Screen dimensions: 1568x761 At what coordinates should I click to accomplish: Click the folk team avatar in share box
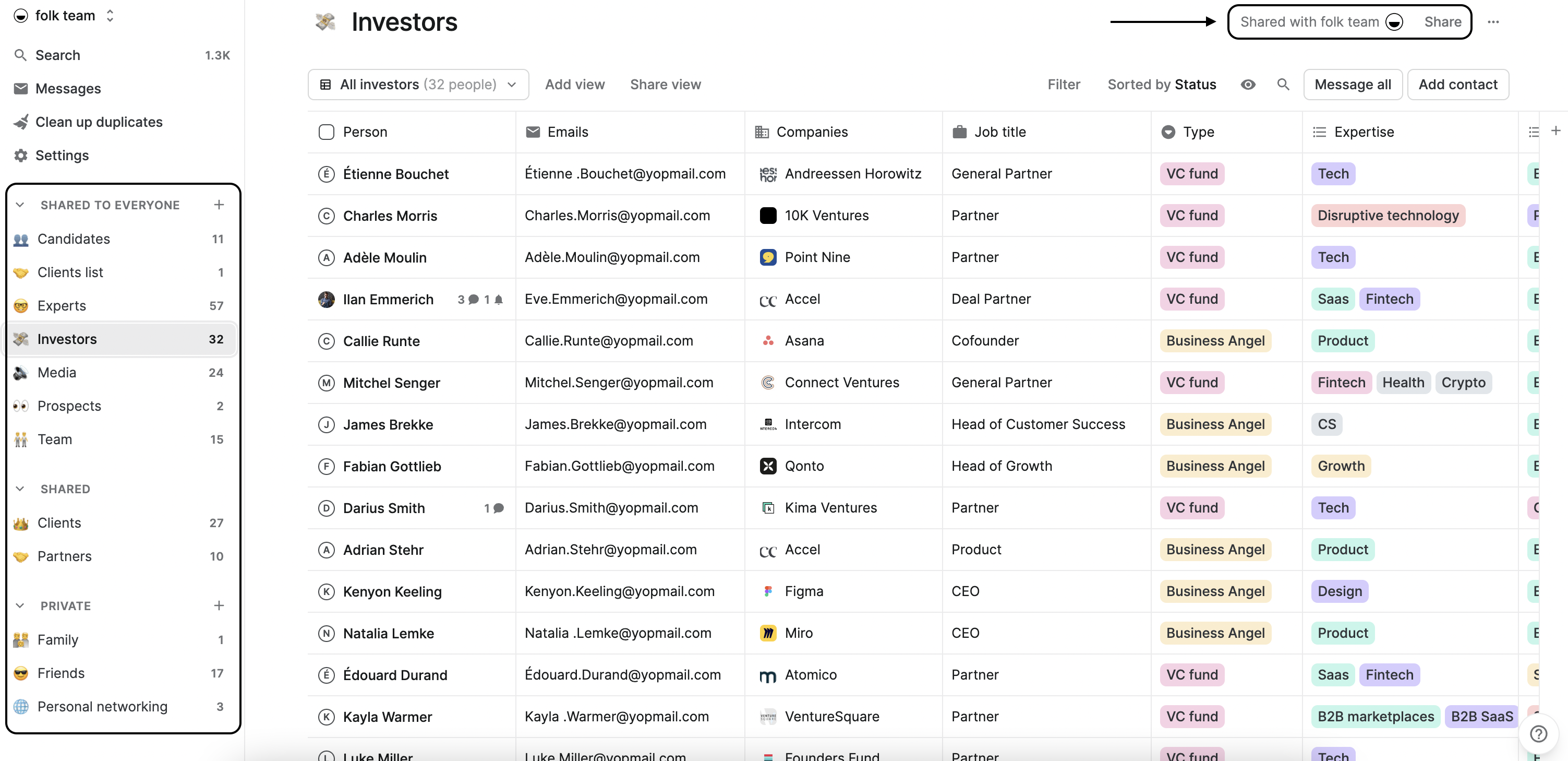1394,22
